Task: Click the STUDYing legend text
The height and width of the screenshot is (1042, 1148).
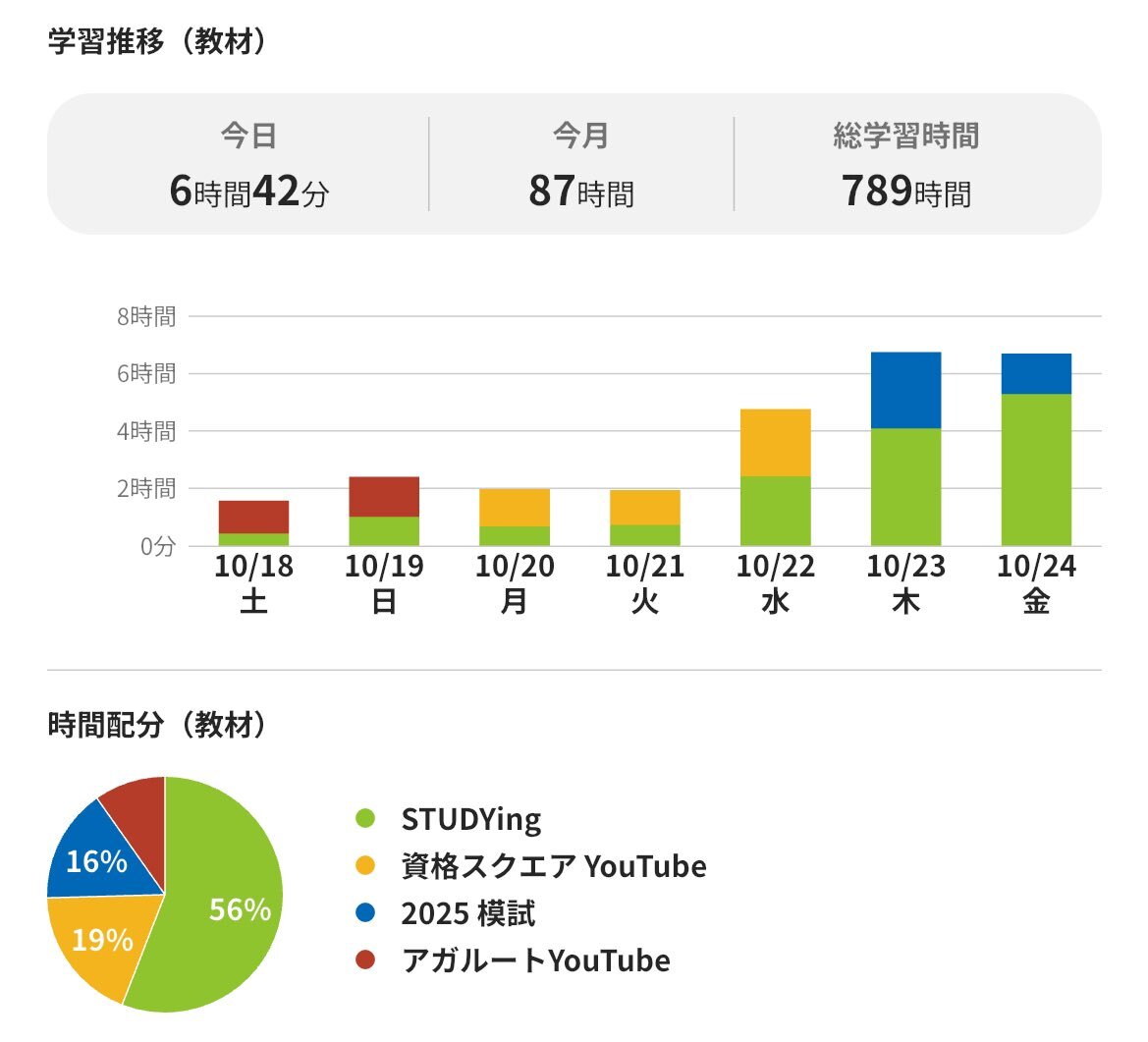Action: click(470, 819)
